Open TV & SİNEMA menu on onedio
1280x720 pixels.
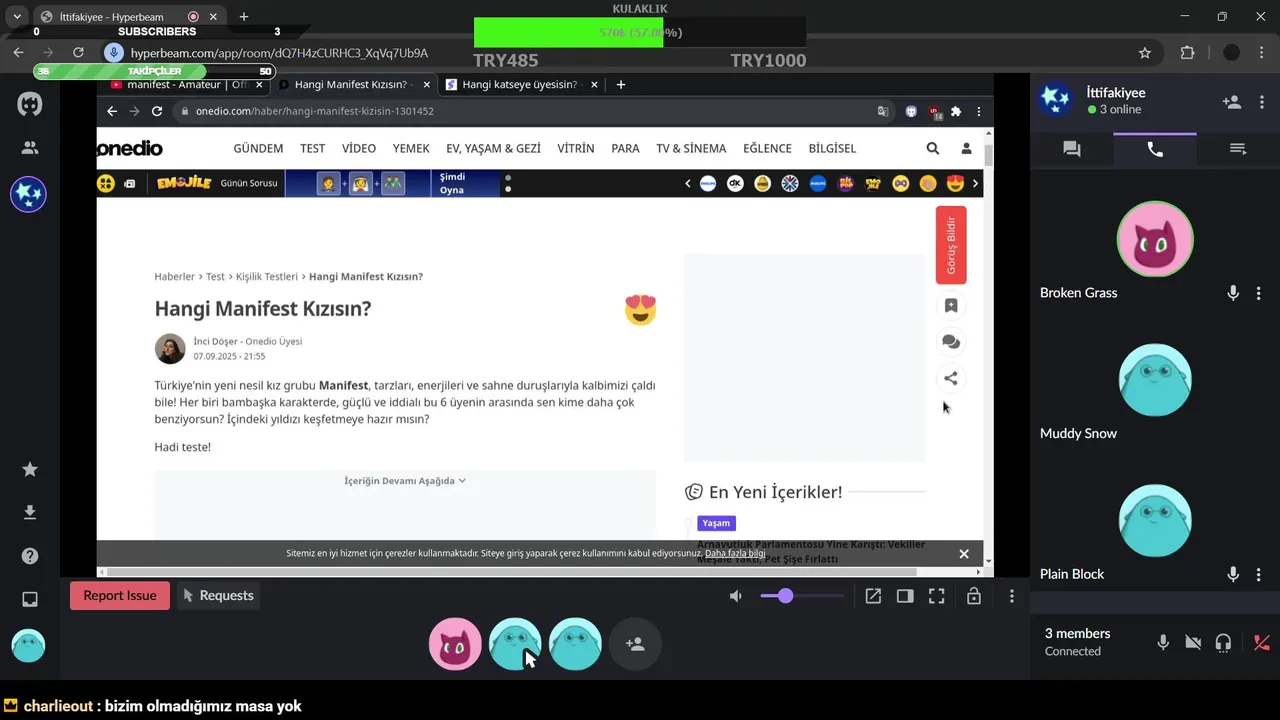(691, 148)
